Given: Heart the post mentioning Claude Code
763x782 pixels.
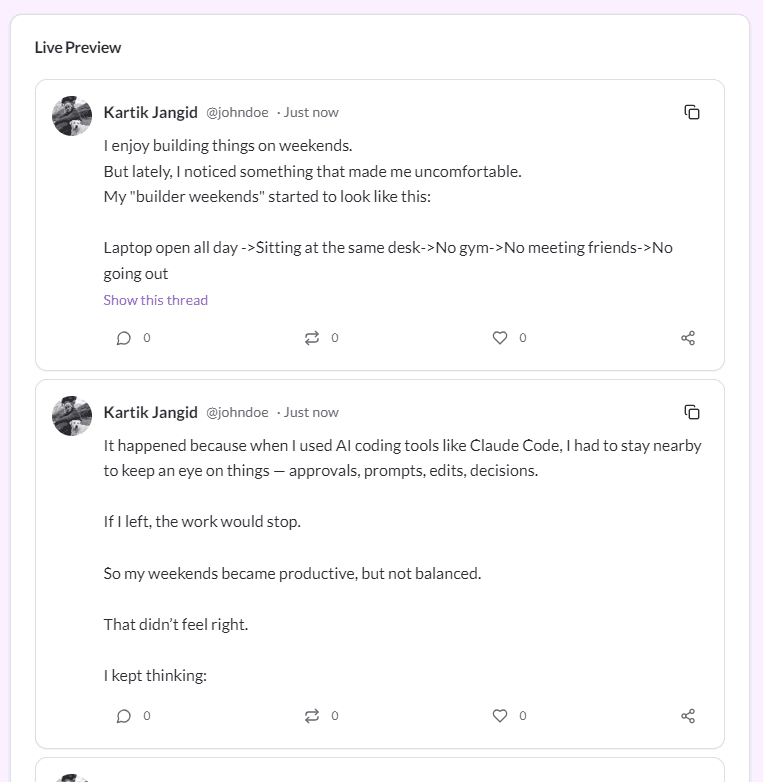Looking at the screenshot, I should [x=500, y=716].
